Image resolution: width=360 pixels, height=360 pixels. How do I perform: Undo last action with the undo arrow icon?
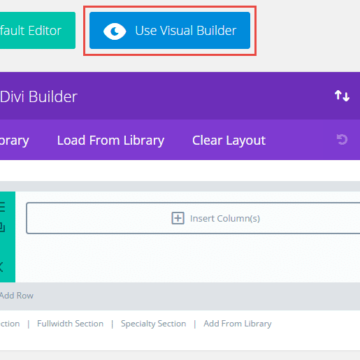(x=342, y=140)
